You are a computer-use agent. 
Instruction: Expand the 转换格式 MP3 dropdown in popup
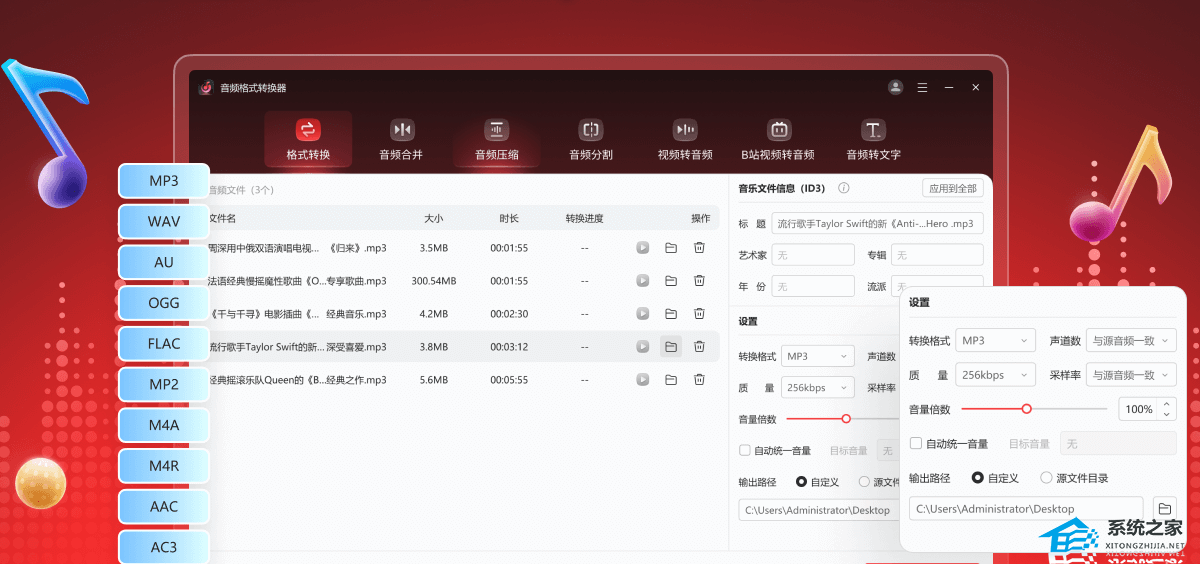tap(994, 341)
